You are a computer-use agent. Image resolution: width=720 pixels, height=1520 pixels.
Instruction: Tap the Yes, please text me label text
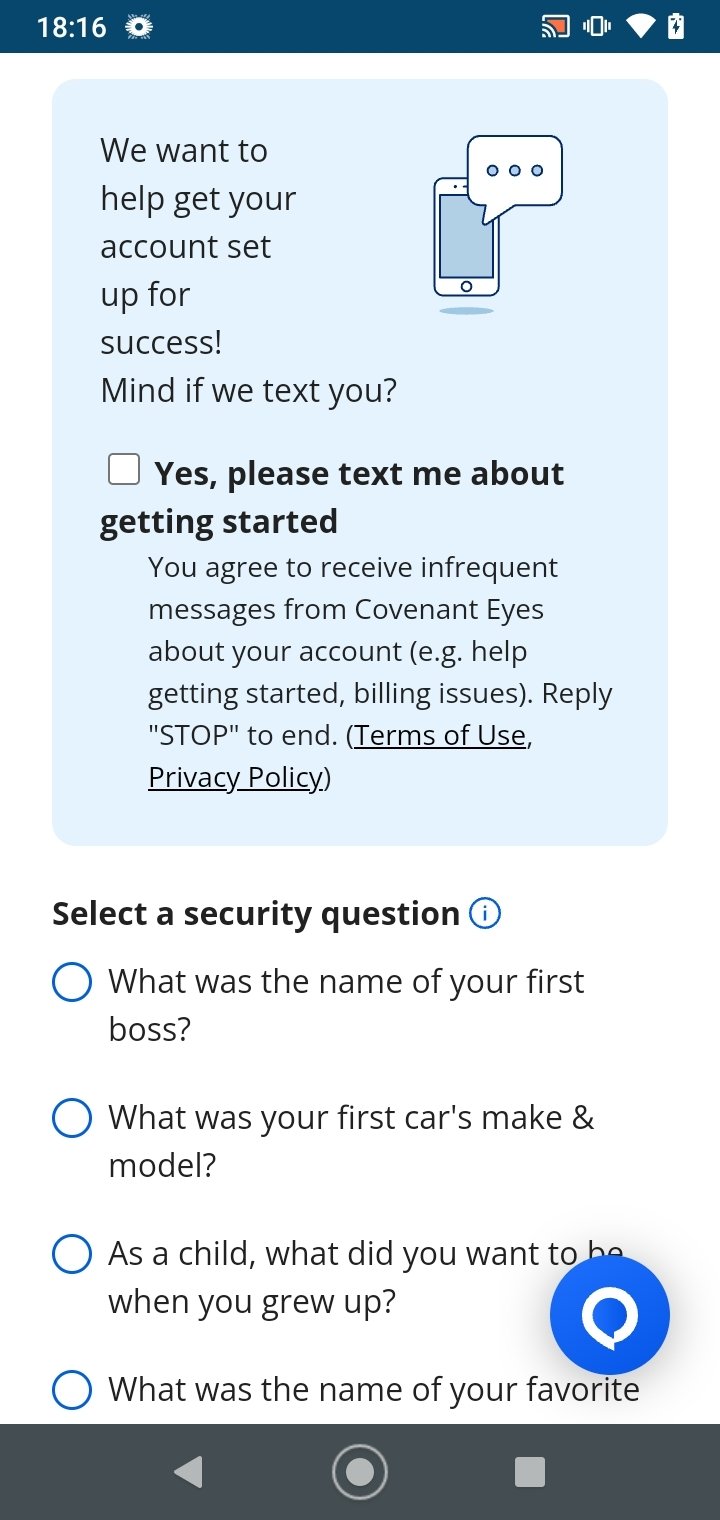(x=332, y=497)
